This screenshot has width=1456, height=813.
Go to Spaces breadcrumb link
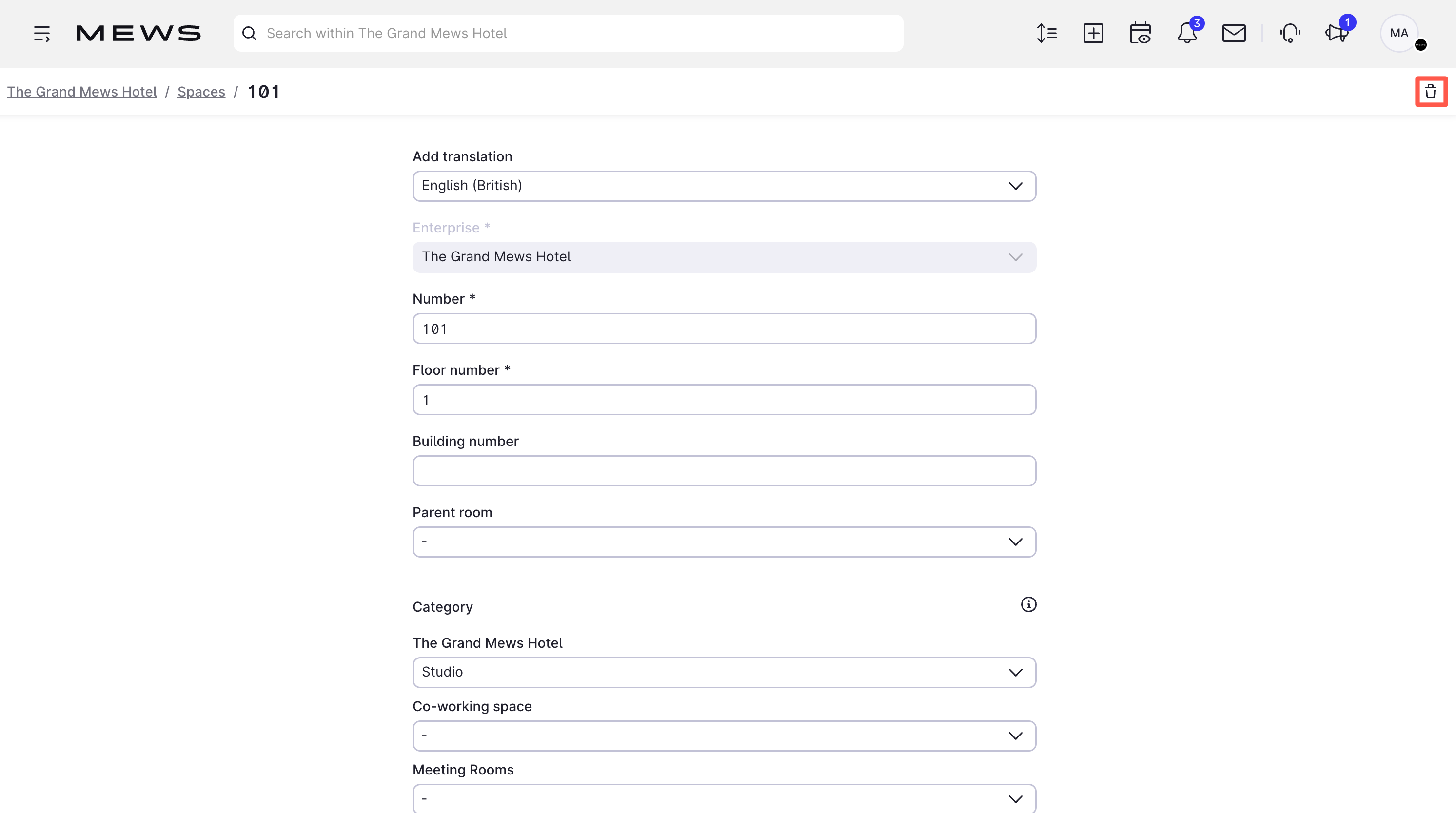click(x=201, y=92)
